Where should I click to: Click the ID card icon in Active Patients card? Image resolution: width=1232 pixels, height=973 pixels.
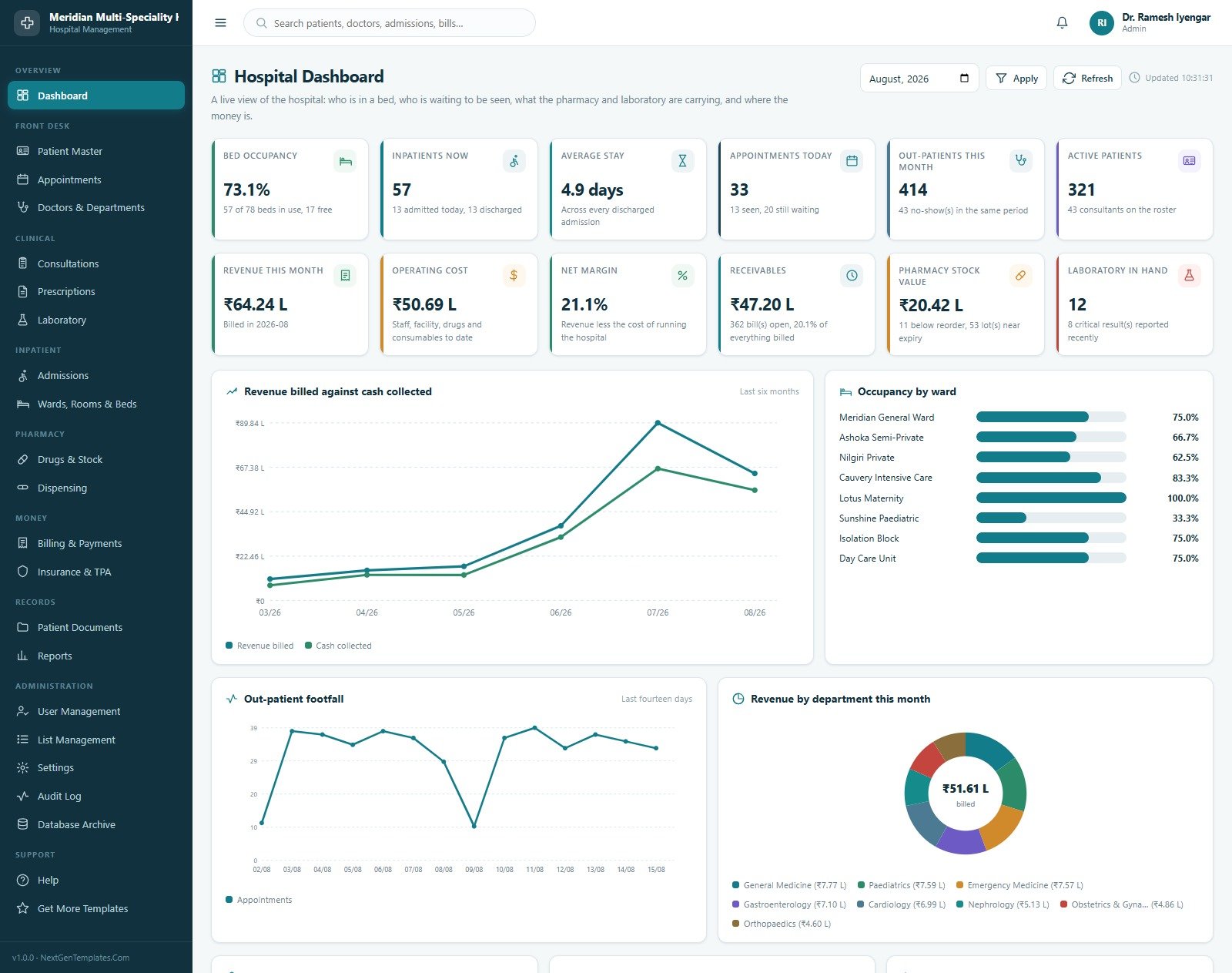click(1189, 161)
